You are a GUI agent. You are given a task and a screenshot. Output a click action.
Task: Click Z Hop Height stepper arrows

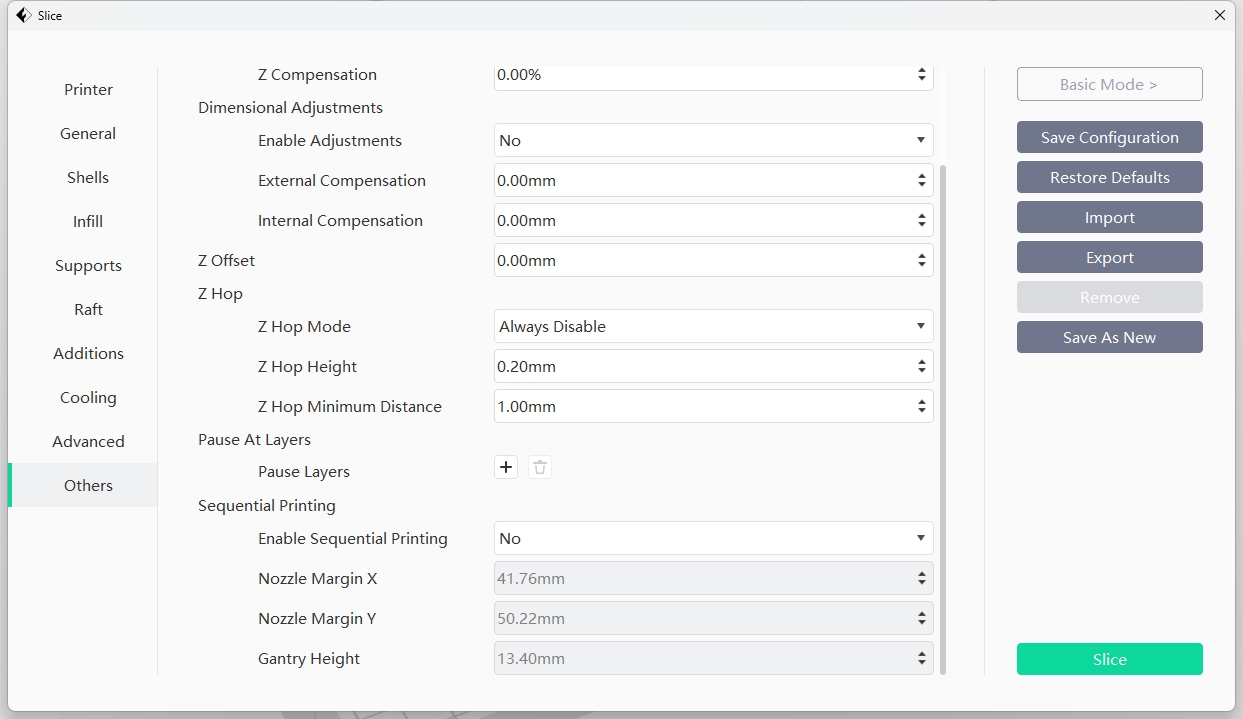coord(921,367)
